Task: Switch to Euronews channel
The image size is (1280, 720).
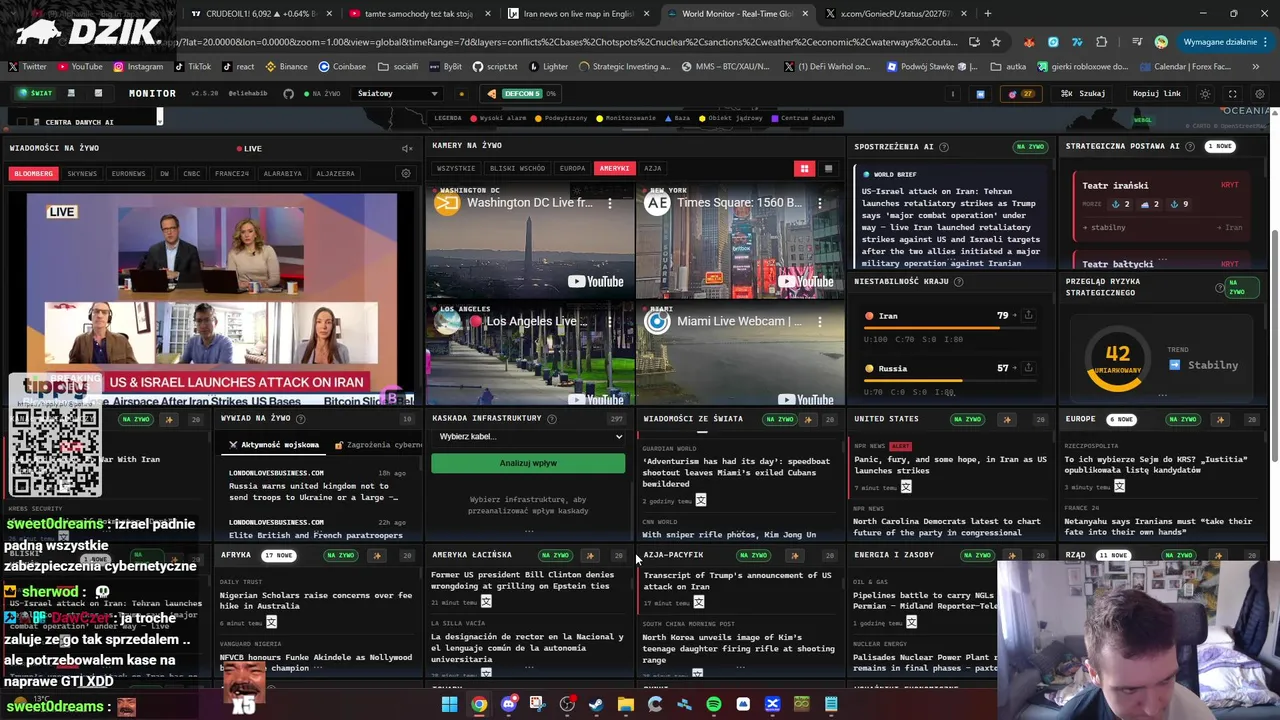Action: coord(128,173)
